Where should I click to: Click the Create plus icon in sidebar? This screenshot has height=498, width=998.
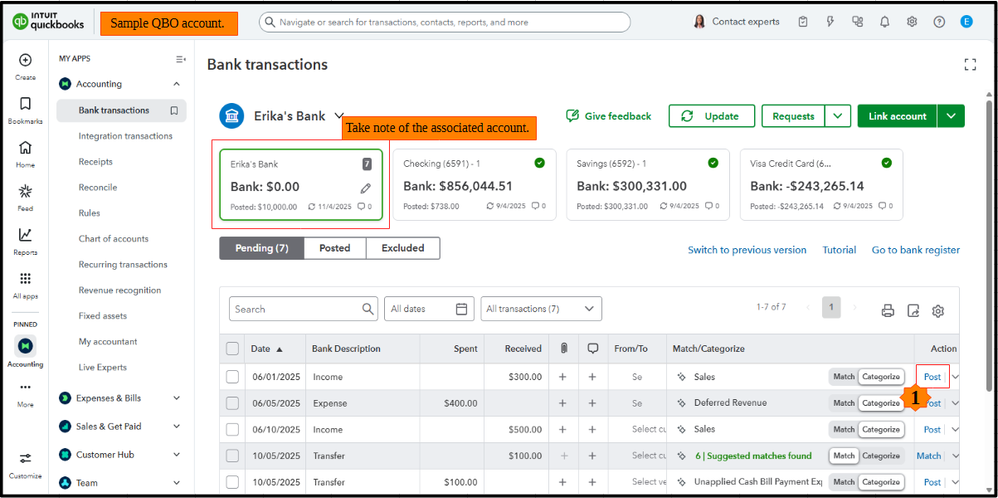coord(25,60)
